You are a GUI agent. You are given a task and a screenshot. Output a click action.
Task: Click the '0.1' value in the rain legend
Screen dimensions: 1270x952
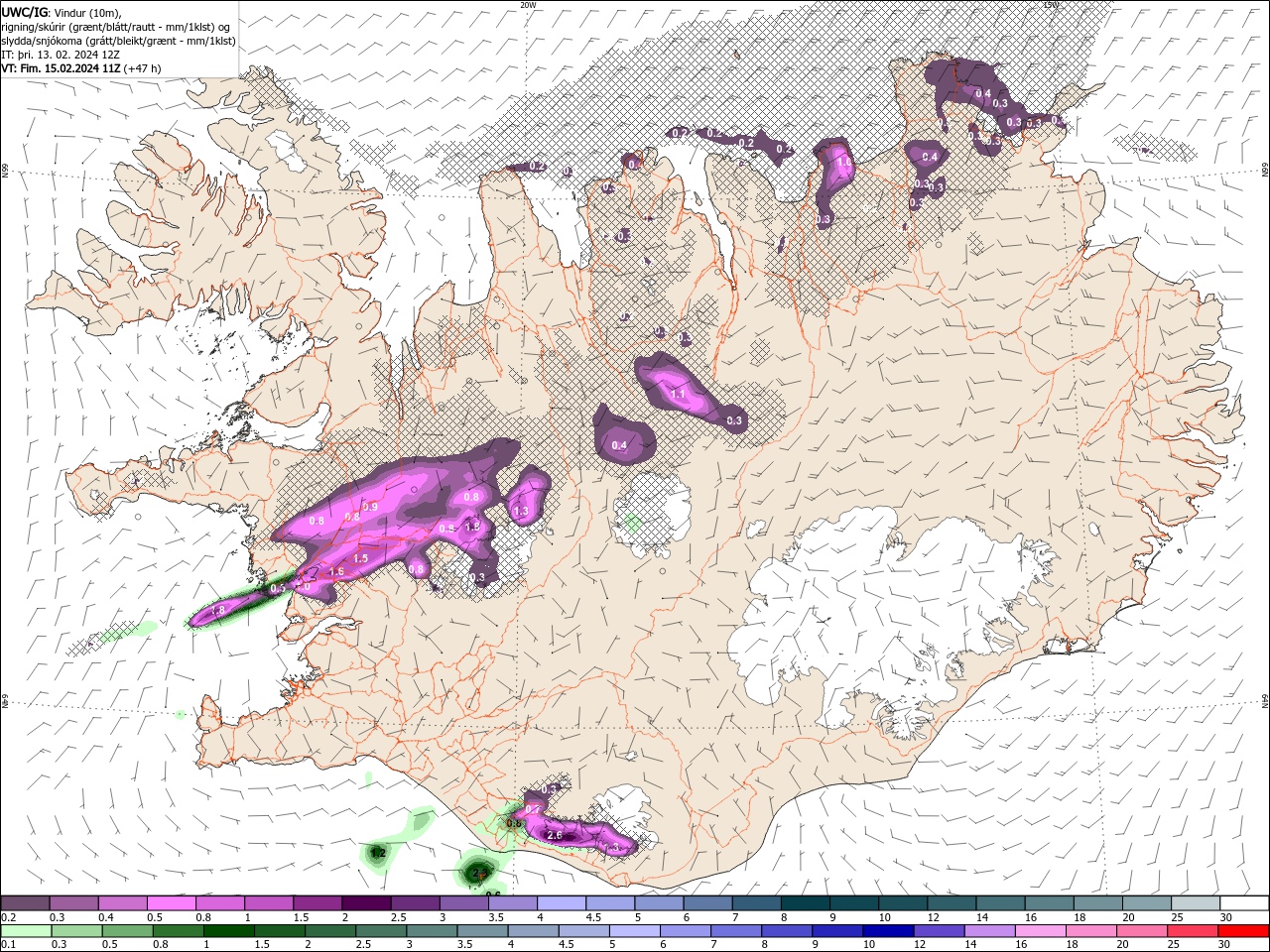point(8,945)
